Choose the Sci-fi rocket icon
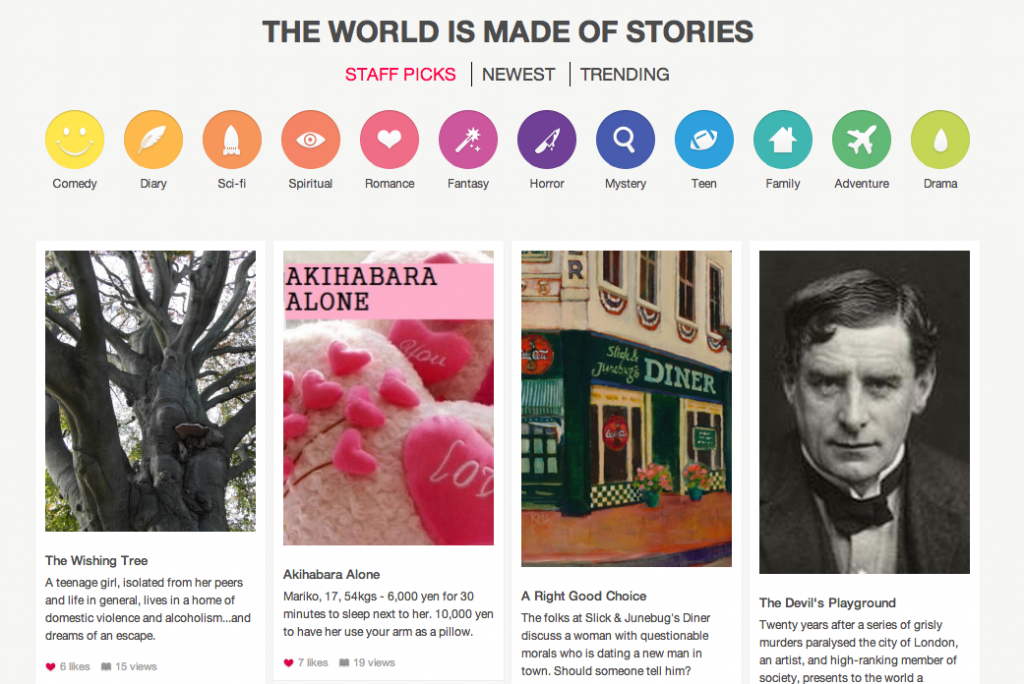 (232, 140)
